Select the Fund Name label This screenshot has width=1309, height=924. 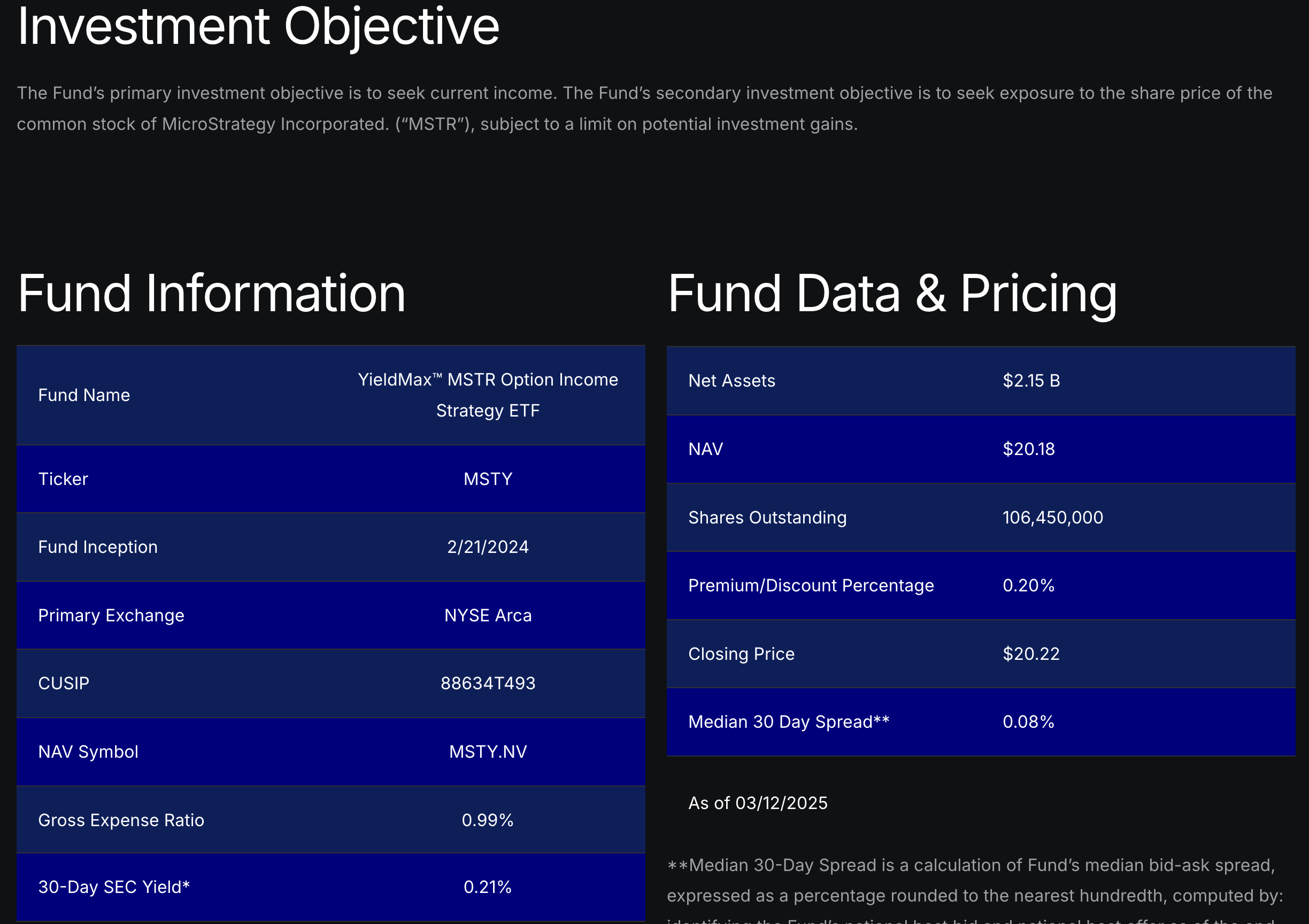[x=84, y=395]
